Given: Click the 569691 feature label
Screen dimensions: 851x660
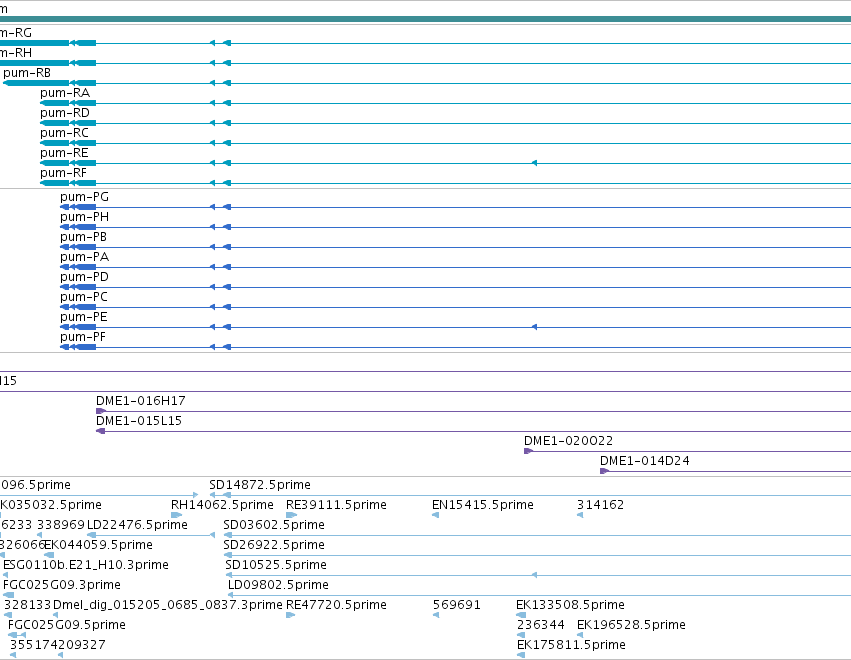Looking at the screenshot, I should coord(457,605).
